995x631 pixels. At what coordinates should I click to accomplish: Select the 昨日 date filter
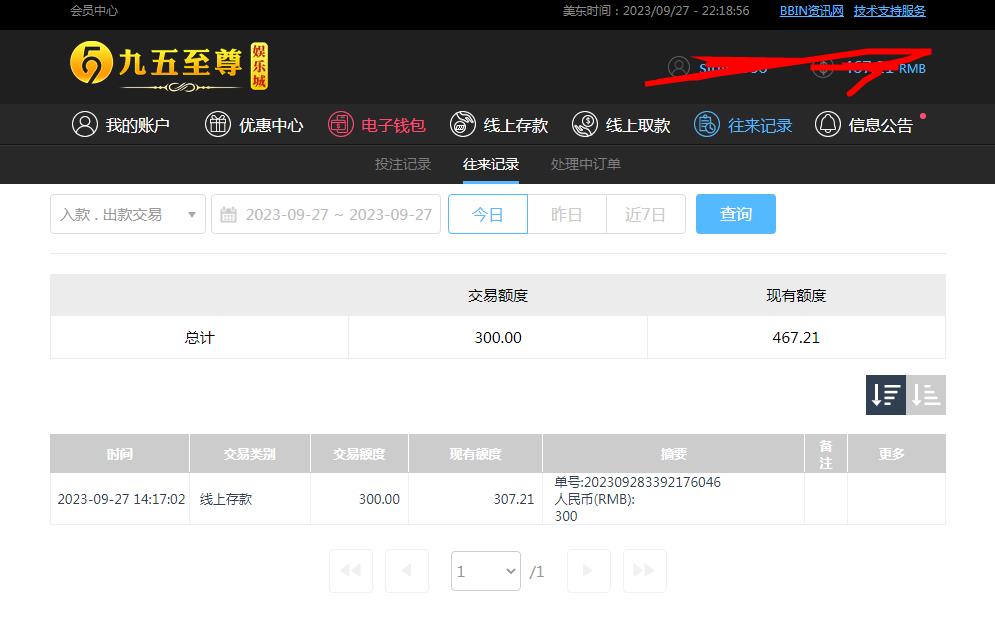point(567,215)
